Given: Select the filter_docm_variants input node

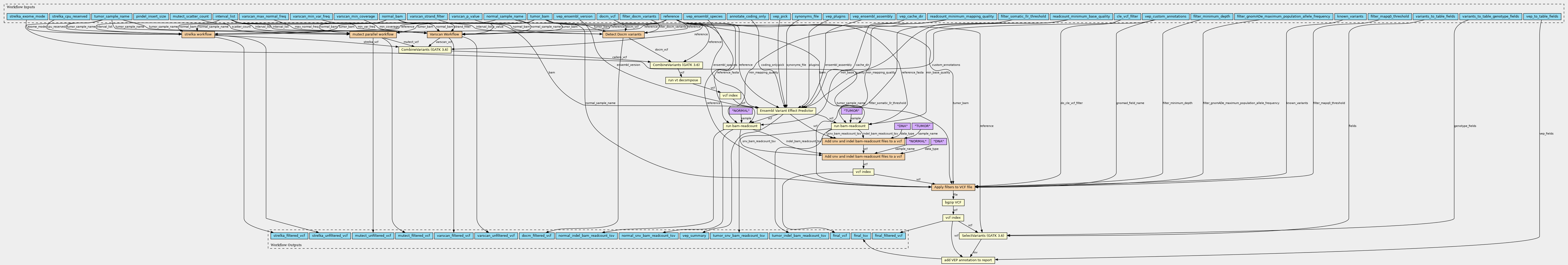Looking at the screenshot, I should point(639,17).
